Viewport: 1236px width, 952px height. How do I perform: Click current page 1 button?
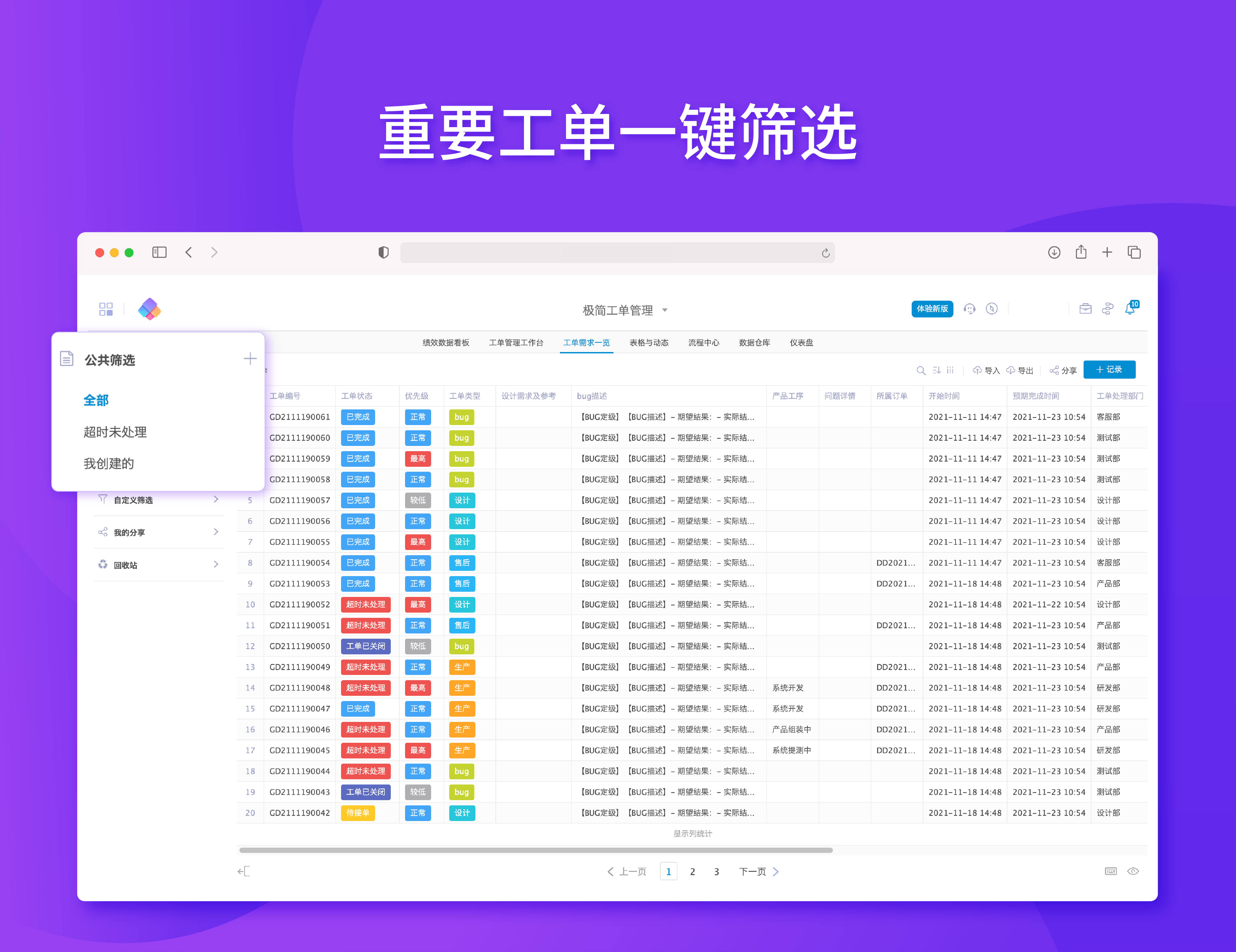click(x=668, y=872)
